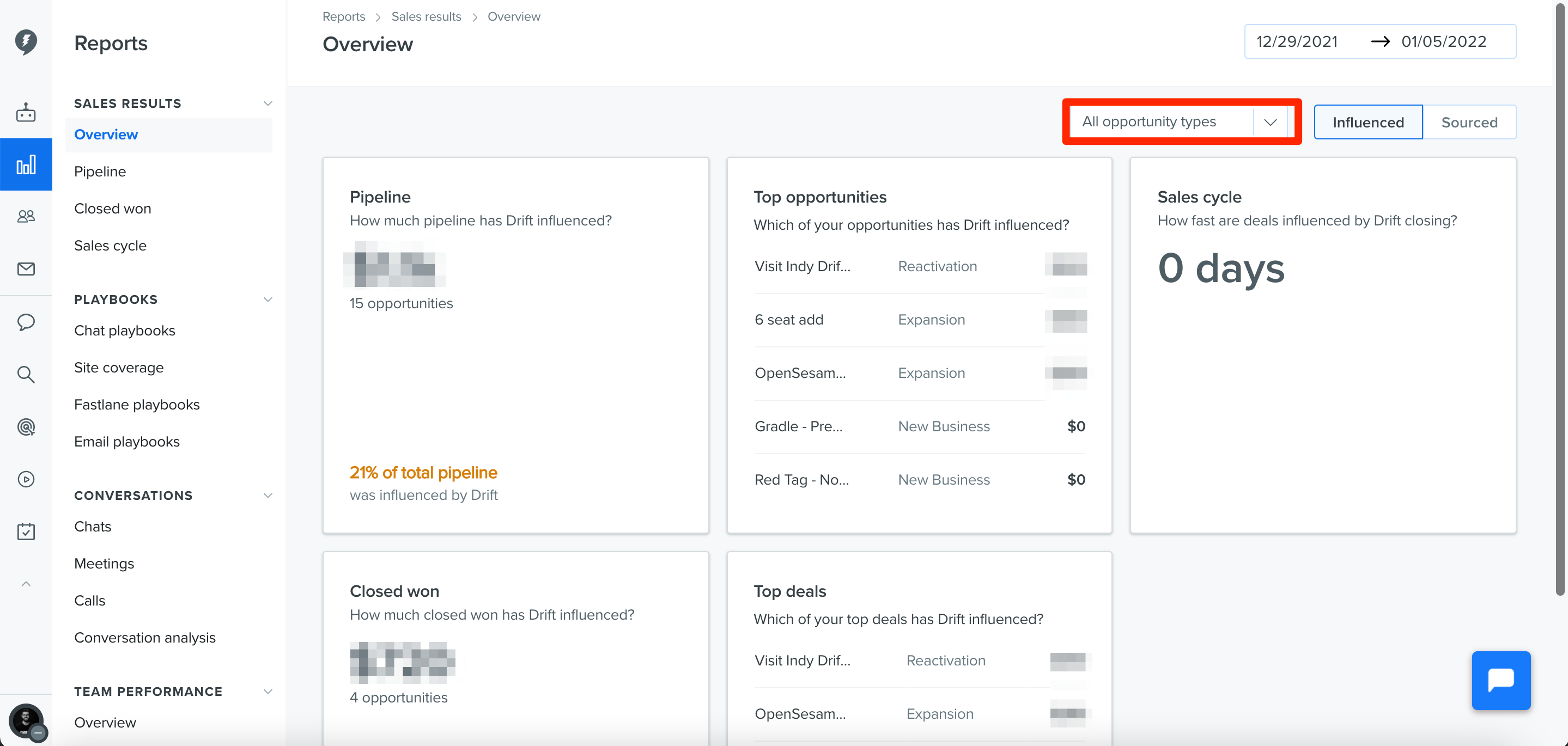Open the Closed won report
1568x746 pixels.
(113, 209)
